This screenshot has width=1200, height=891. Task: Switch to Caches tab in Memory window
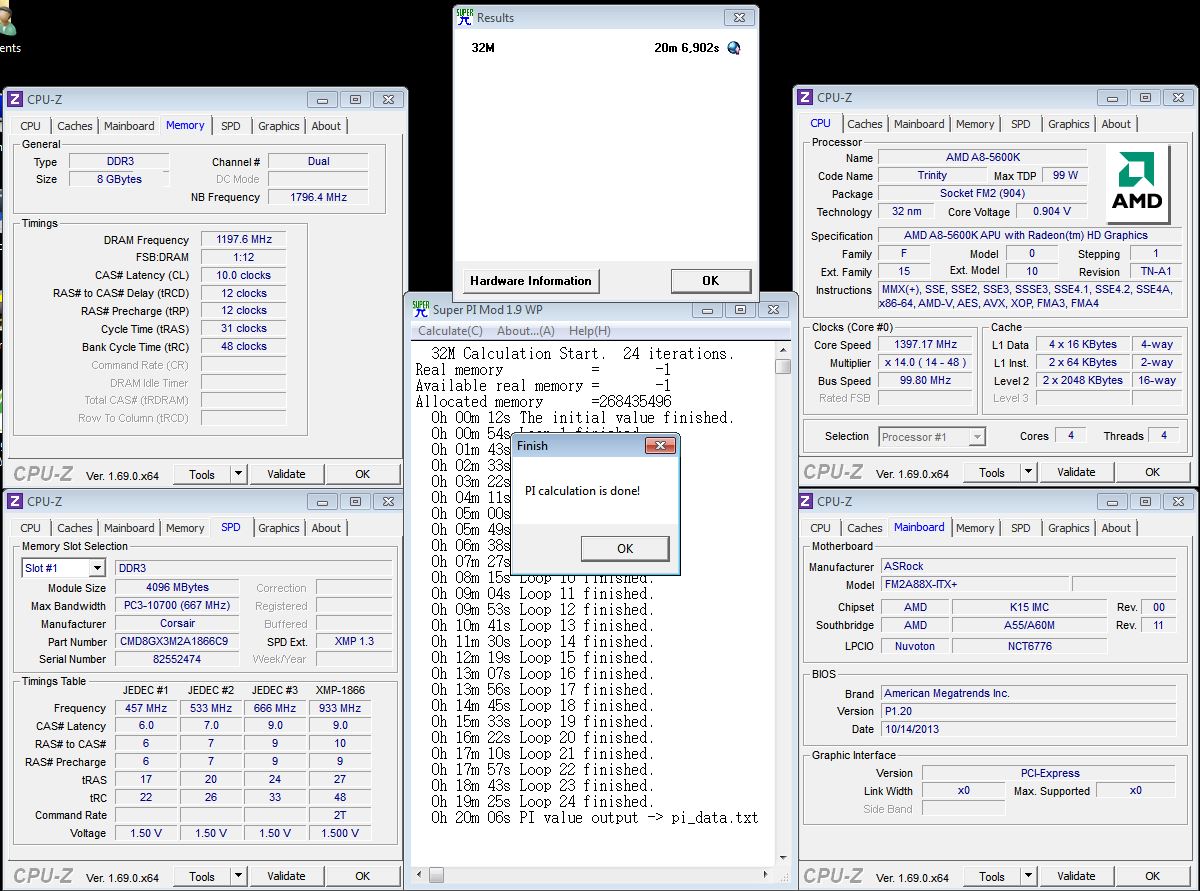coord(75,126)
